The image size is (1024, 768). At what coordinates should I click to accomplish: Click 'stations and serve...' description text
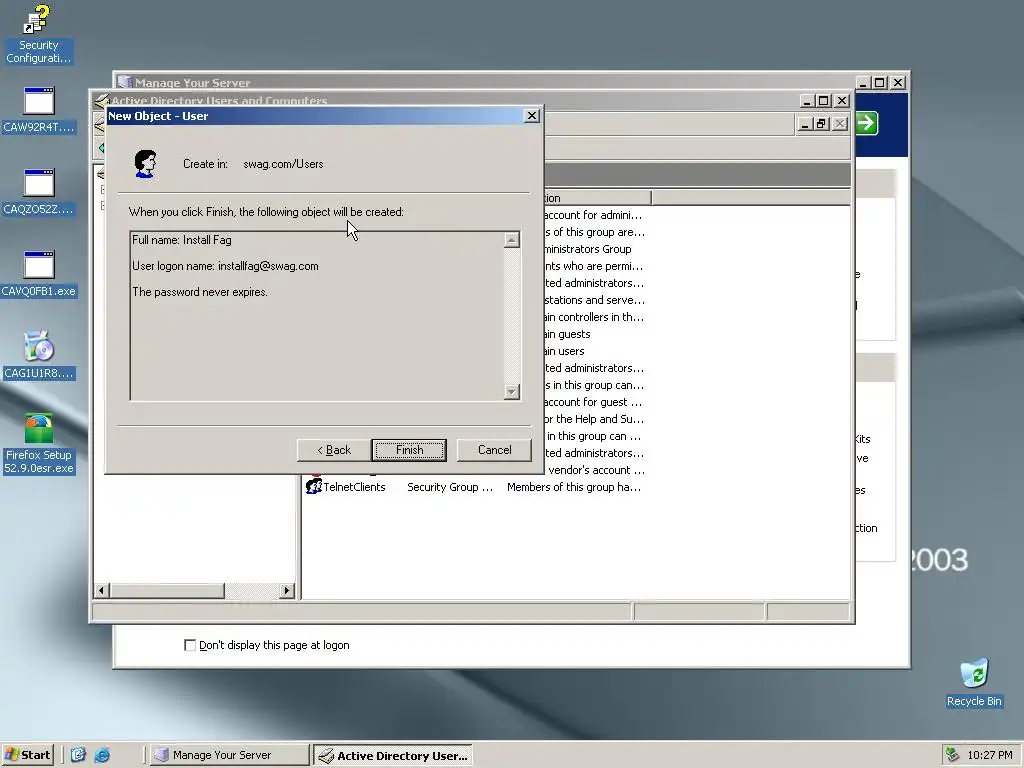point(594,300)
